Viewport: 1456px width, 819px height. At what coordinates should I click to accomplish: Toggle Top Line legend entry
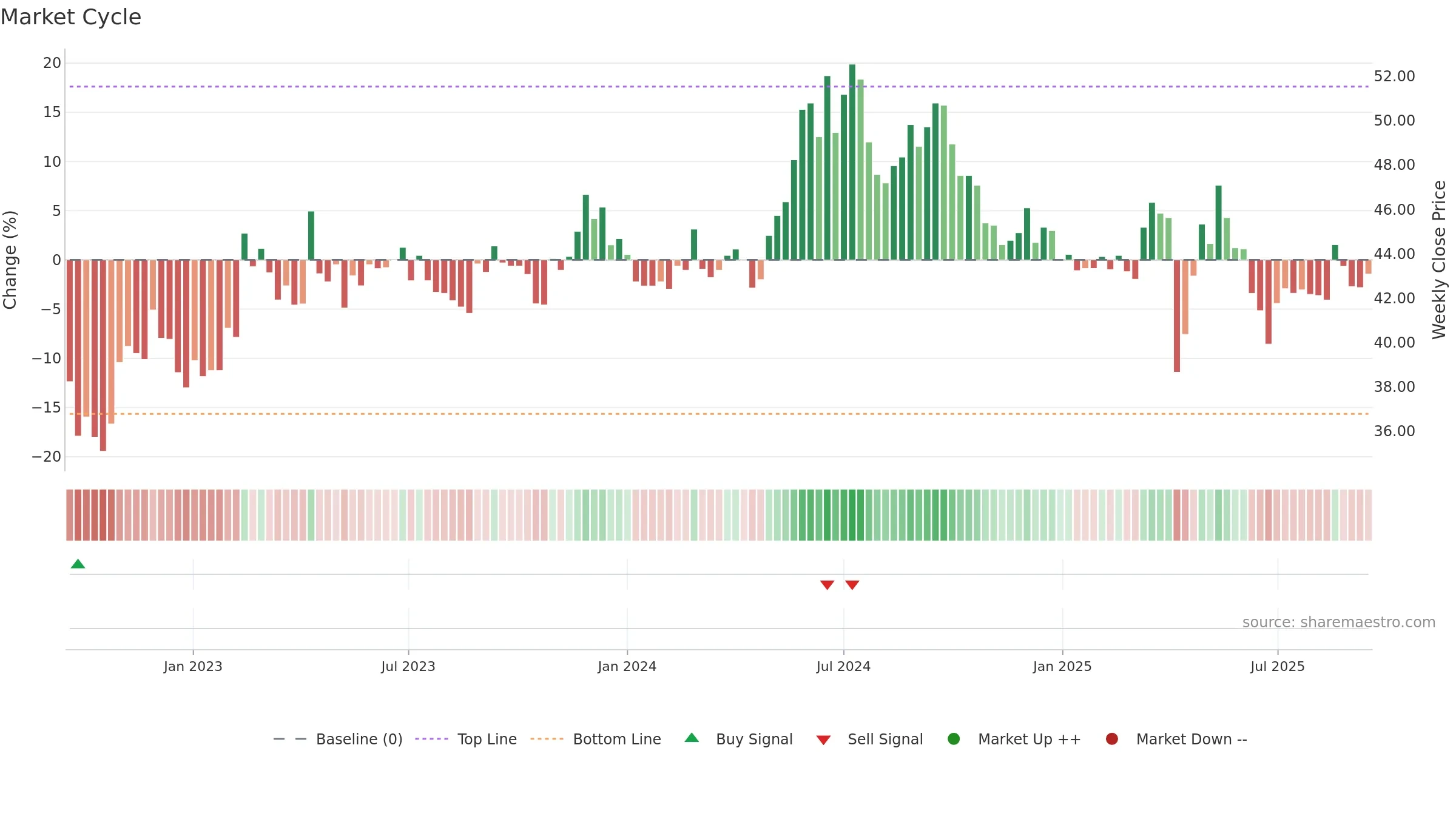click(x=466, y=739)
